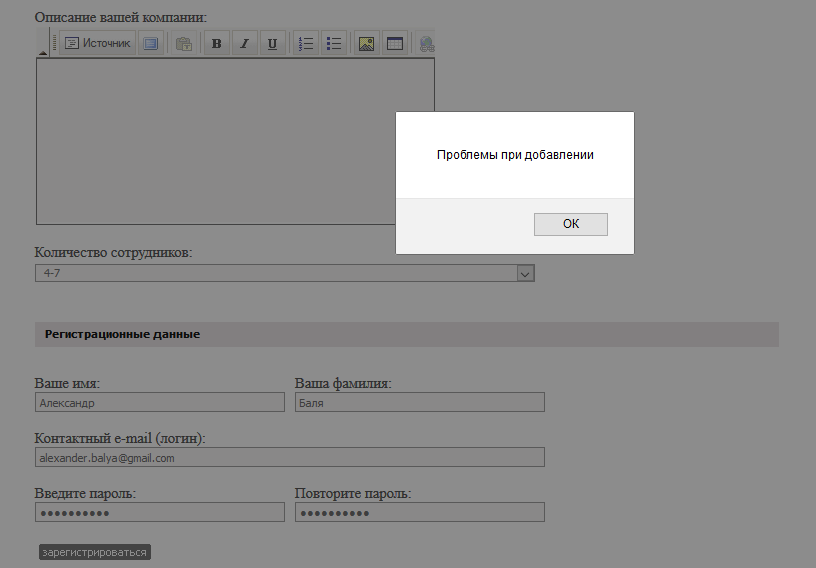Toggle the Источник source view button
The width and height of the screenshot is (816, 568).
(x=97, y=44)
